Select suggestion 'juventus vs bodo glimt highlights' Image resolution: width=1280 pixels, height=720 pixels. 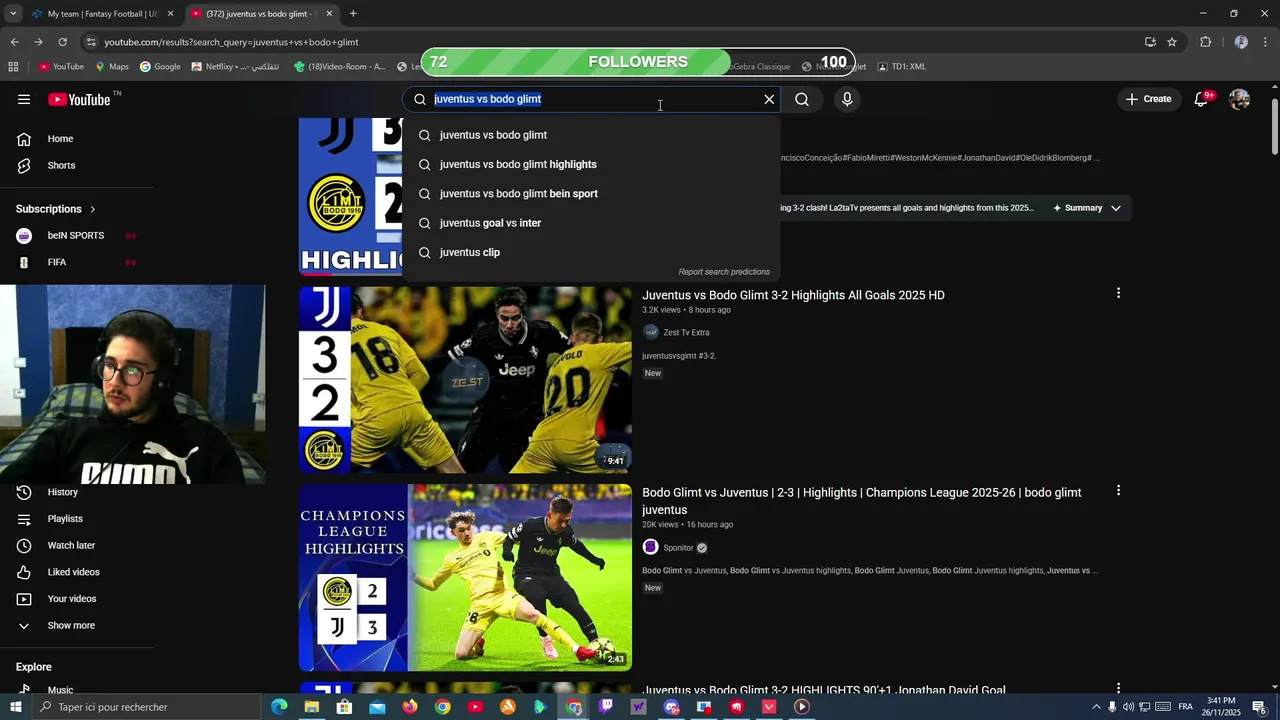590,164
